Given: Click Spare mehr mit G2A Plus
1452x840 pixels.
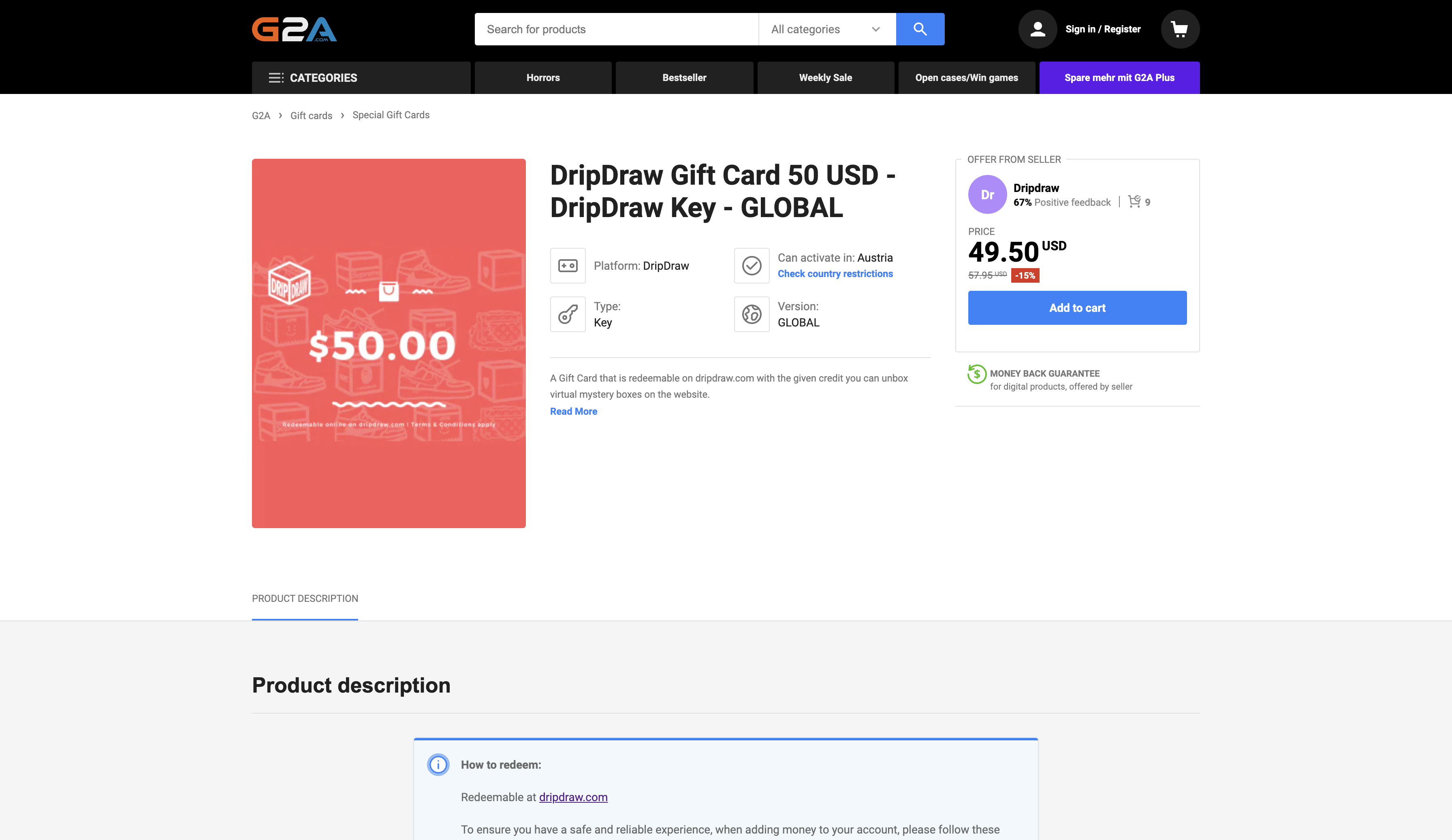Looking at the screenshot, I should tap(1119, 78).
